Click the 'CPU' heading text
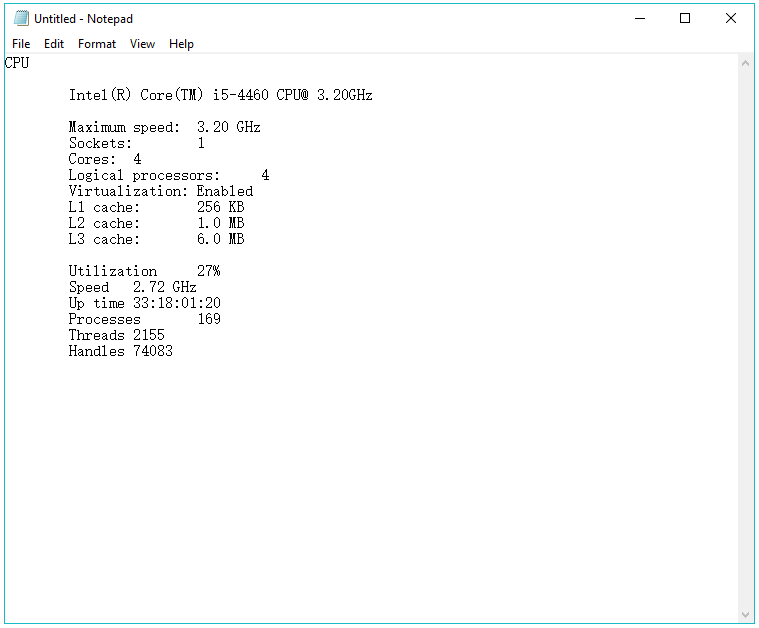759x628 pixels. pos(17,63)
